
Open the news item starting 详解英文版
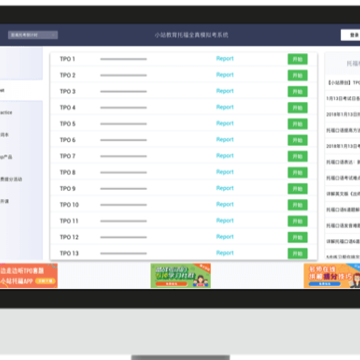pos(343,194)
